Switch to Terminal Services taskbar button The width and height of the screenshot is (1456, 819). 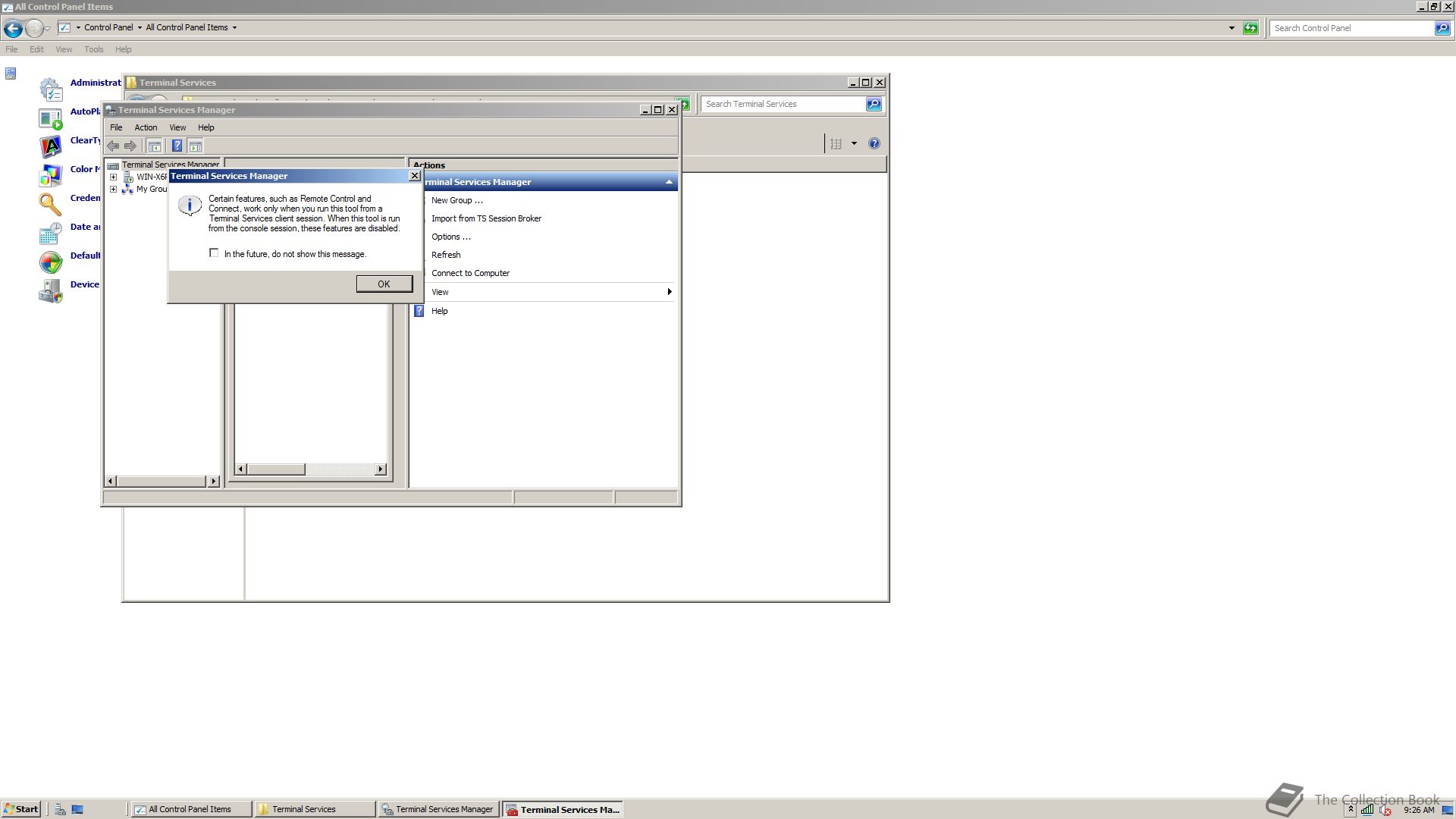click(315, 809)
